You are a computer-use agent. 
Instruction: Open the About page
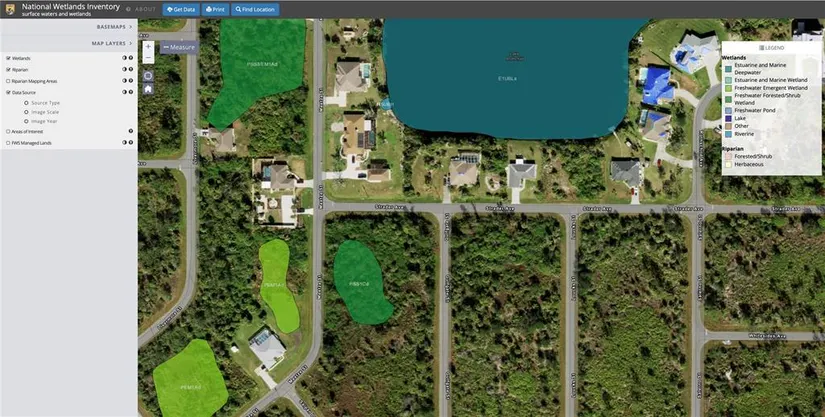coord(142,9)
